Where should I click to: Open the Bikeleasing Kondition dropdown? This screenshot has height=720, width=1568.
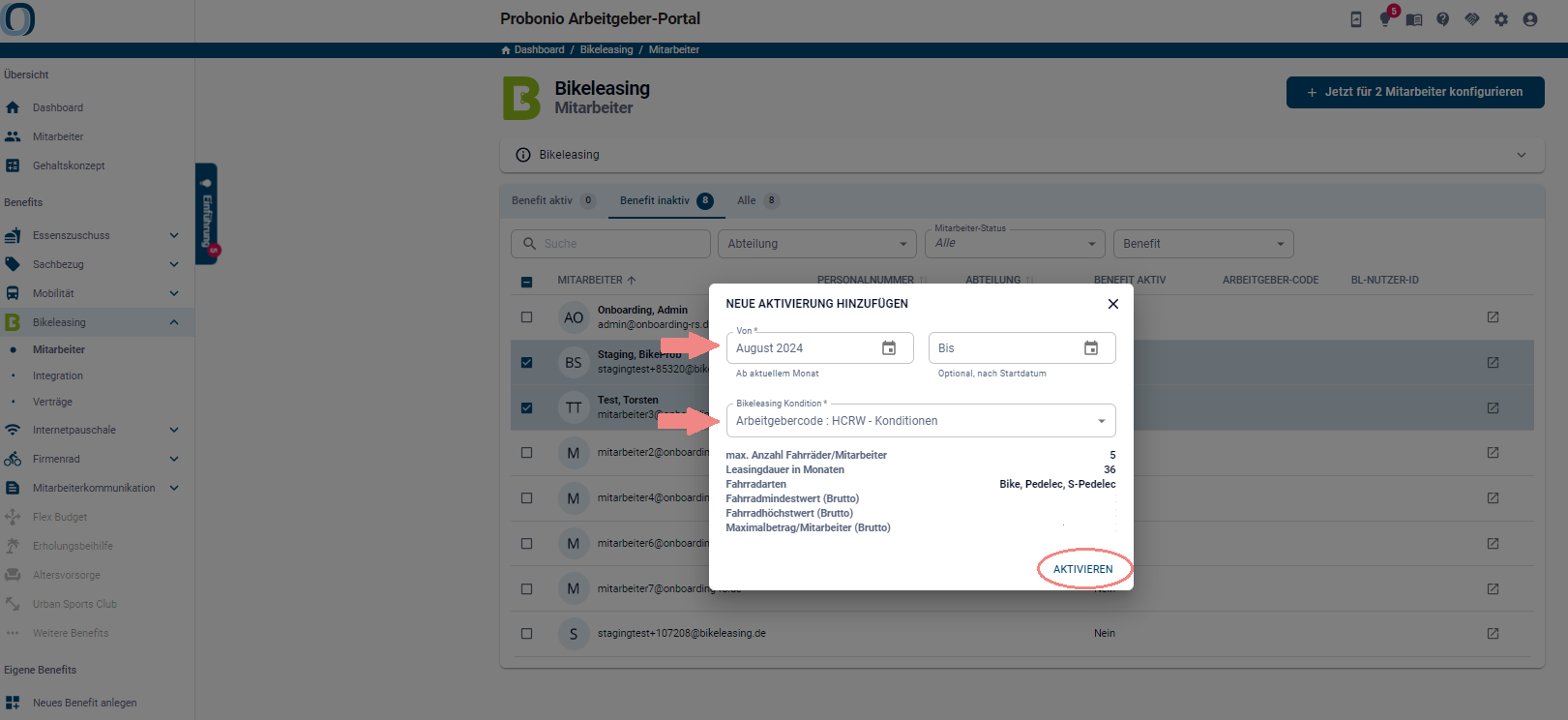pos(920,421)
